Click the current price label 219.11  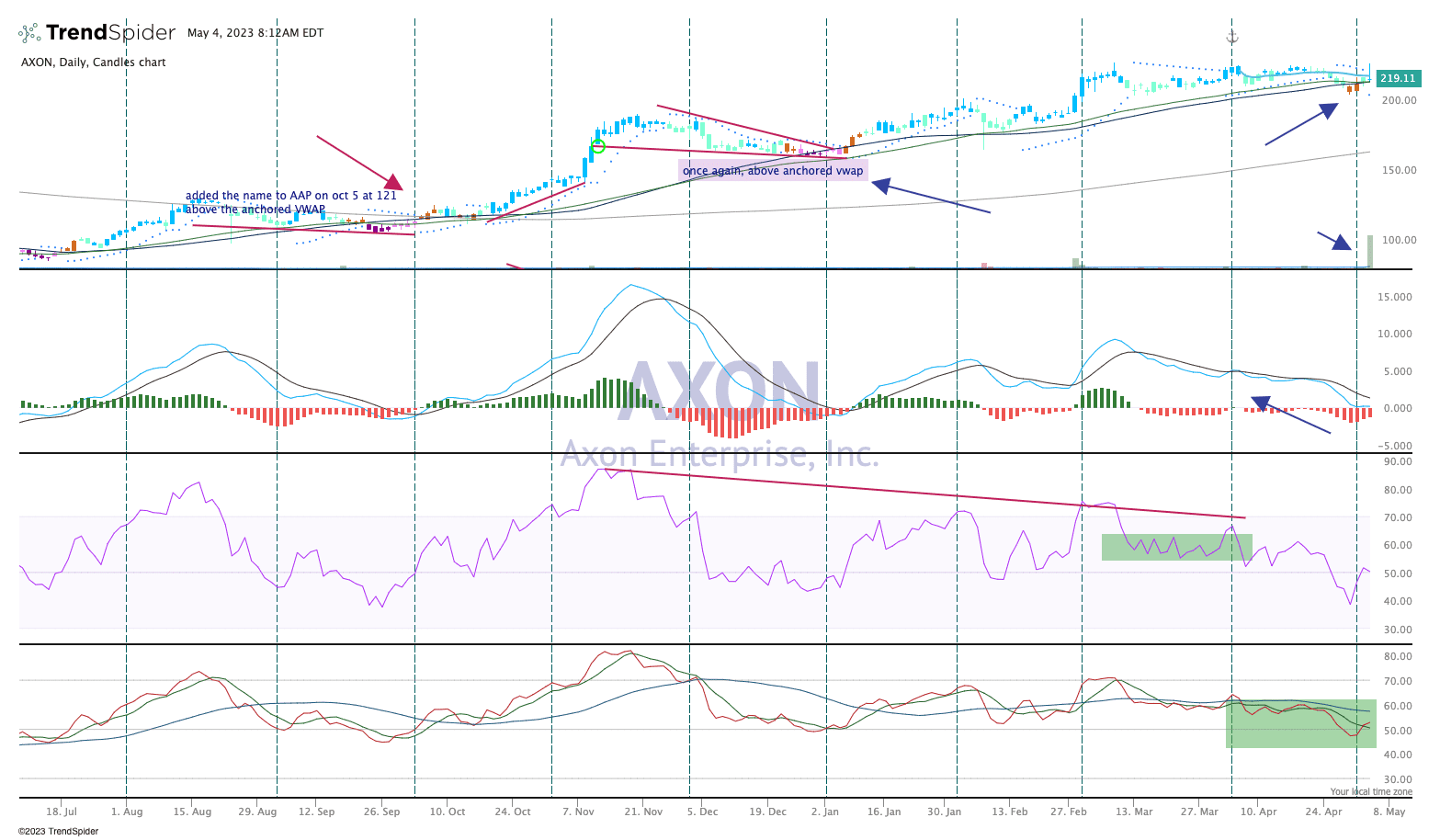coord(1397,79)
